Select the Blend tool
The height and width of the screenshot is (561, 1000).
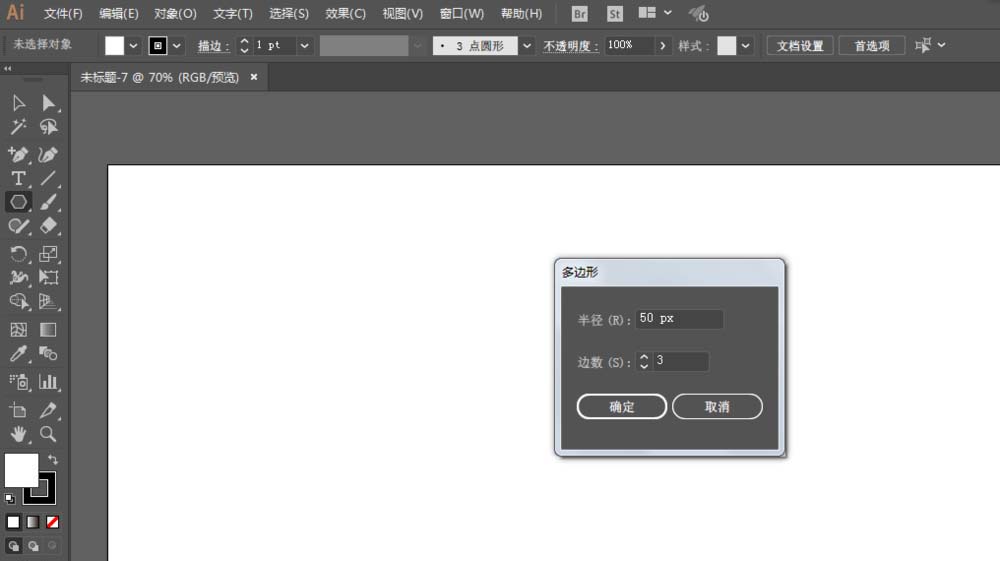[48, 354]
